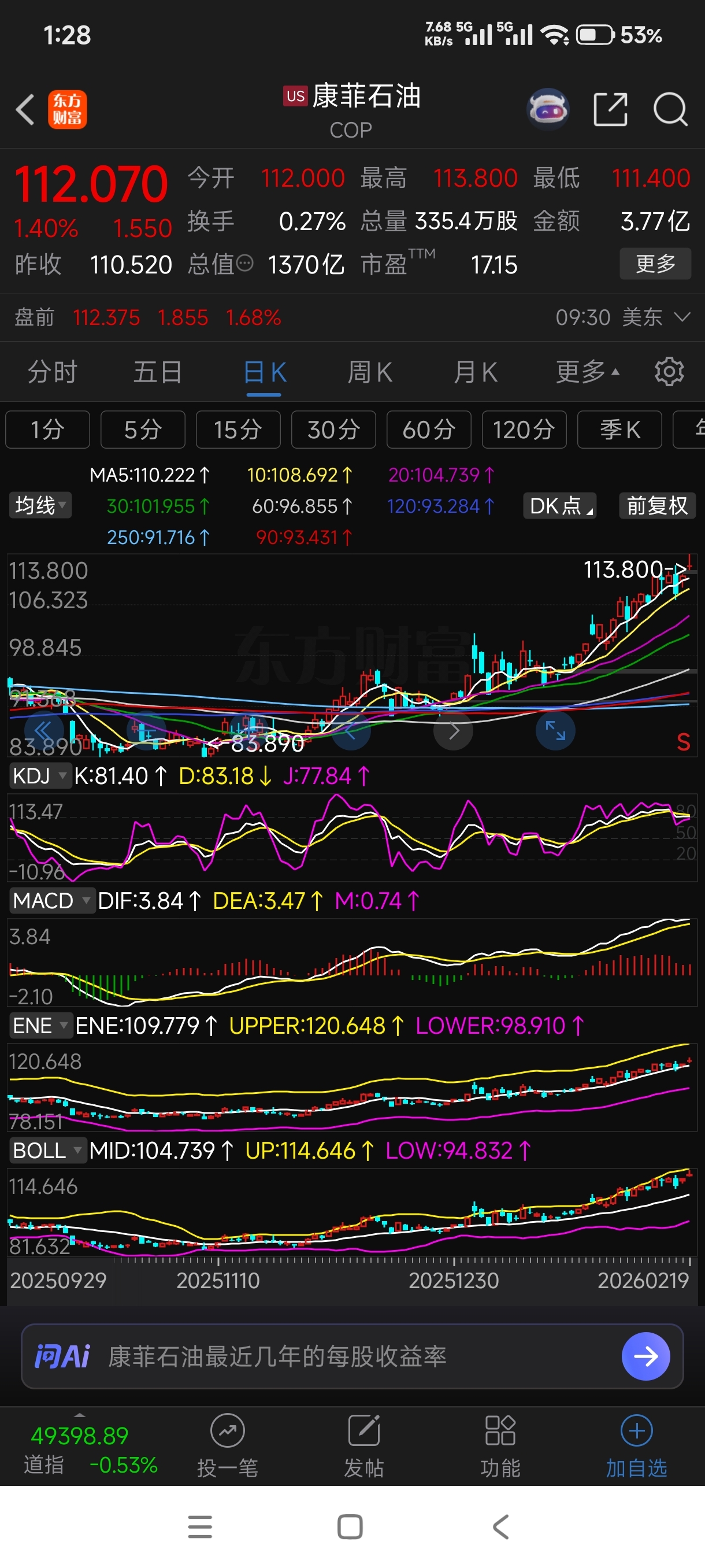The width and height of the screenshot is (705, 1568).
Task: Jump chart to earliest with double-left arrow
Action: 44,730
